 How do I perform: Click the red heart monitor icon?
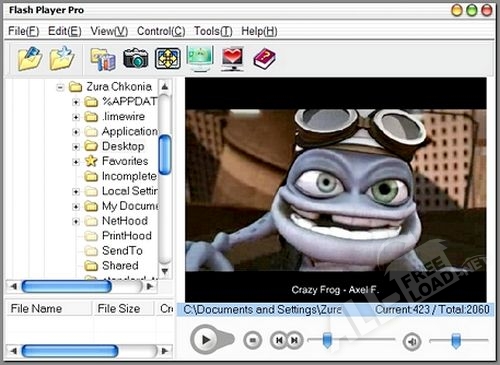coord(232,59)
